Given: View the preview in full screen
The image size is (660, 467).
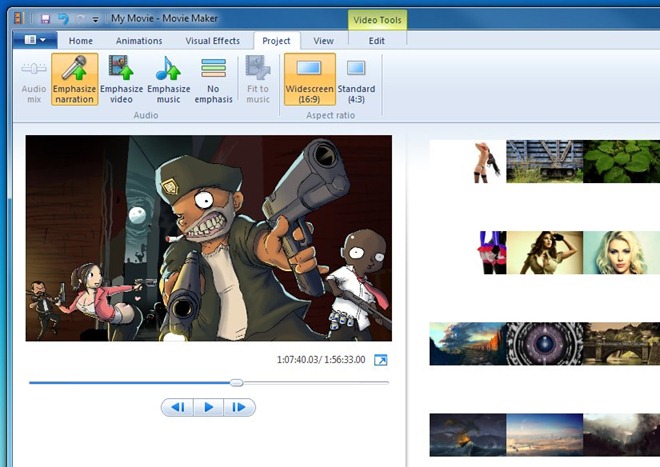Looking at the screenshot, I should [381, 360].
